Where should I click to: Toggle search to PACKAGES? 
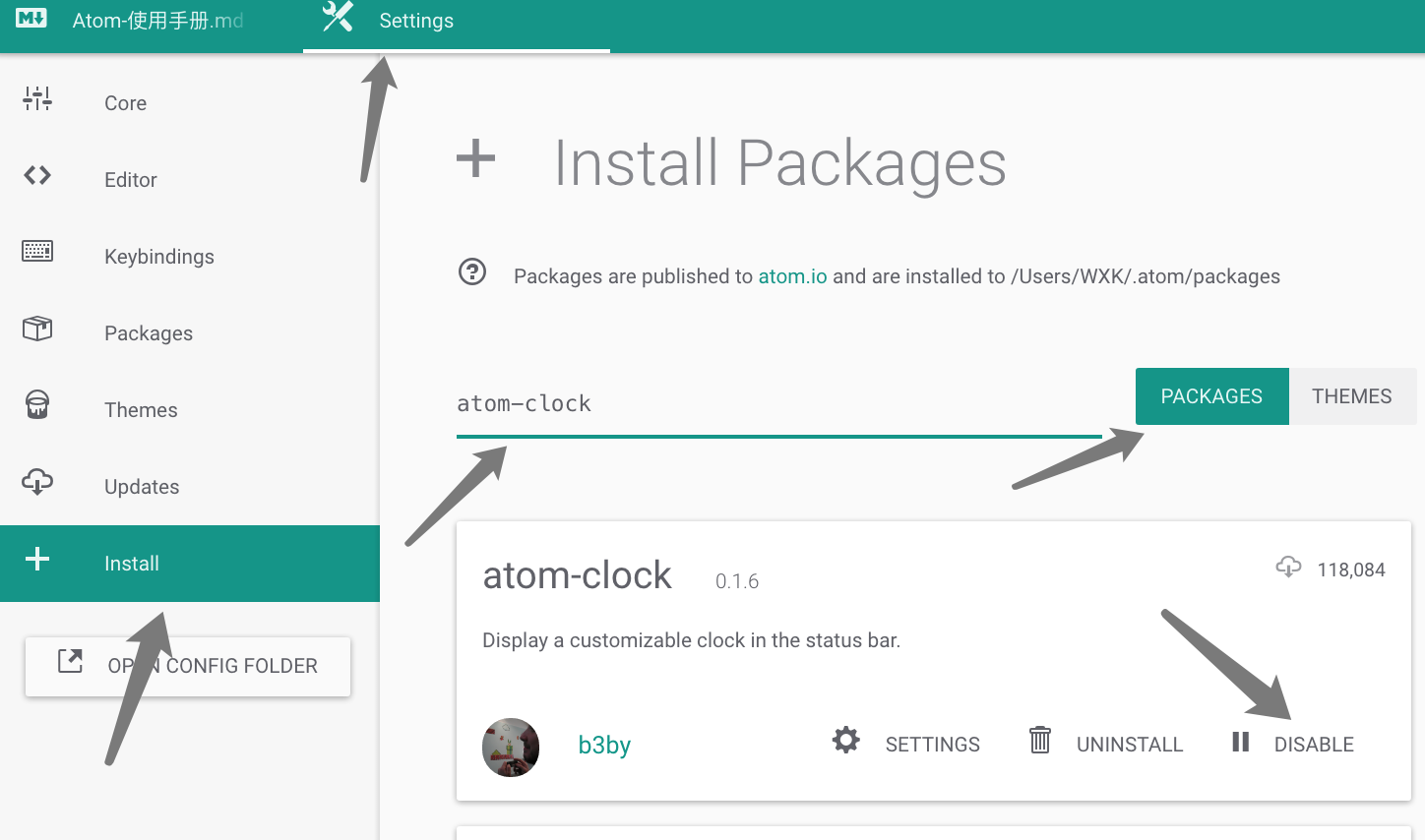[1211, 396]
